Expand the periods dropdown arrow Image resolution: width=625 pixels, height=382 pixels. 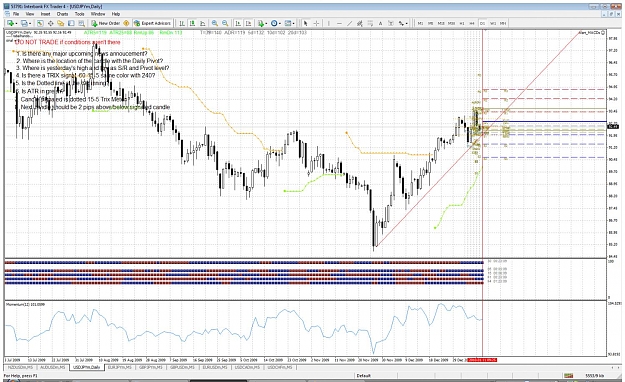pyautogui.click(x=280, y=23)
